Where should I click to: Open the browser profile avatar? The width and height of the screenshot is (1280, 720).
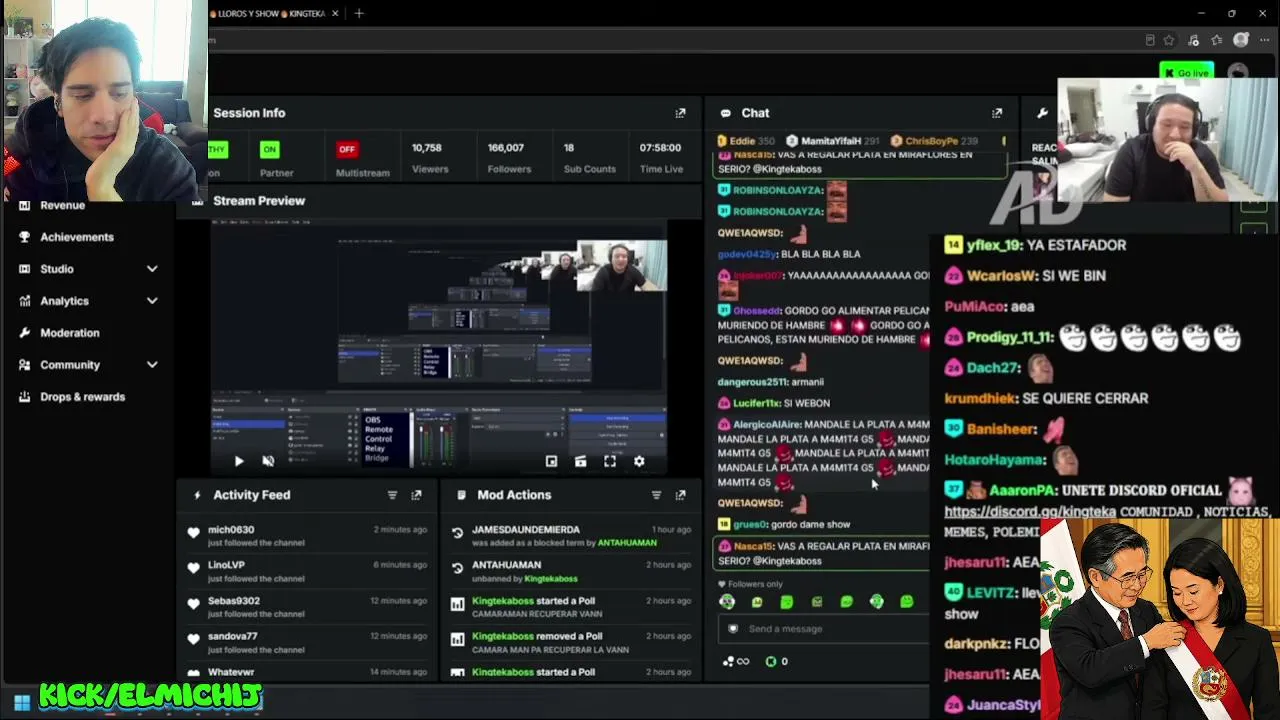[x=1241, y=40]
